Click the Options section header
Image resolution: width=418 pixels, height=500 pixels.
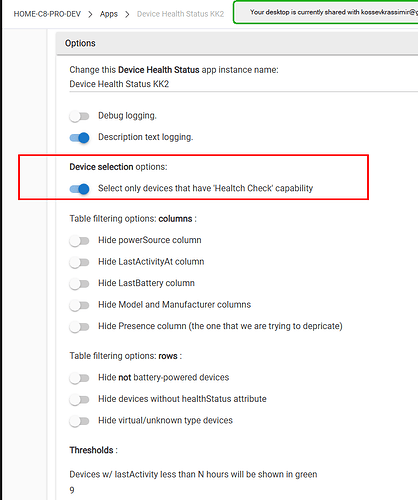click(x=237, y=43)
